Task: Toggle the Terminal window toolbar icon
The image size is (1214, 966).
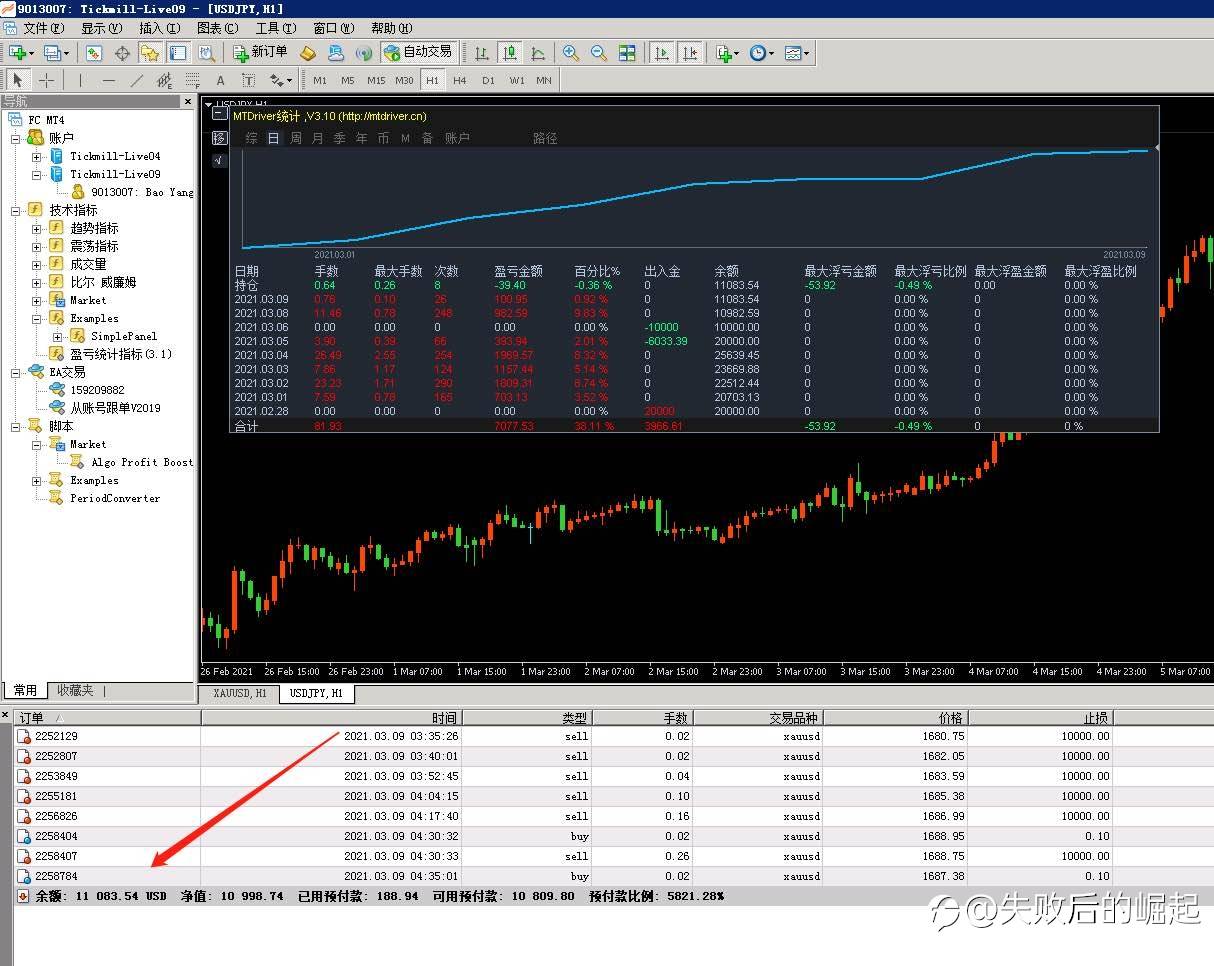Action: click(x=177, y=53)
